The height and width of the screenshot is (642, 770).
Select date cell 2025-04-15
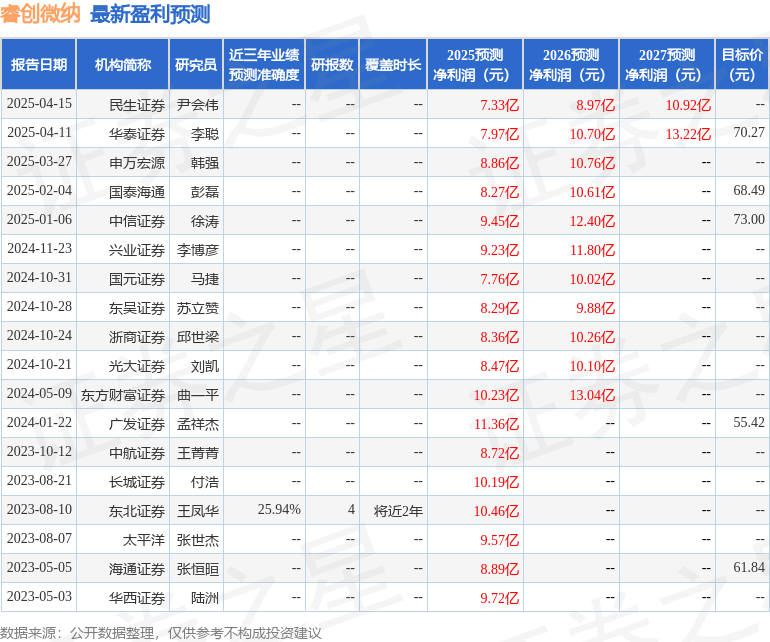tap(39, 104)
